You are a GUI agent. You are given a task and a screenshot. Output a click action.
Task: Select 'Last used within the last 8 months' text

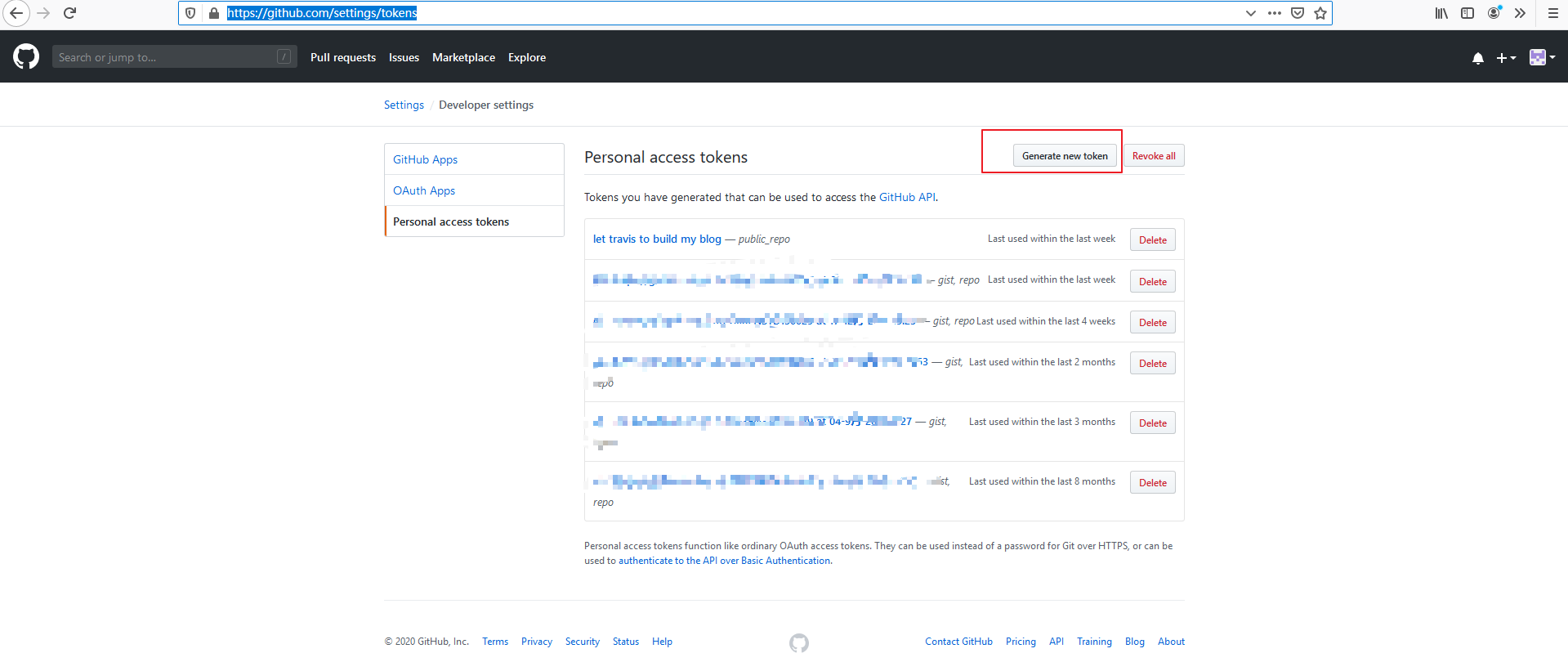point(1042,481)
